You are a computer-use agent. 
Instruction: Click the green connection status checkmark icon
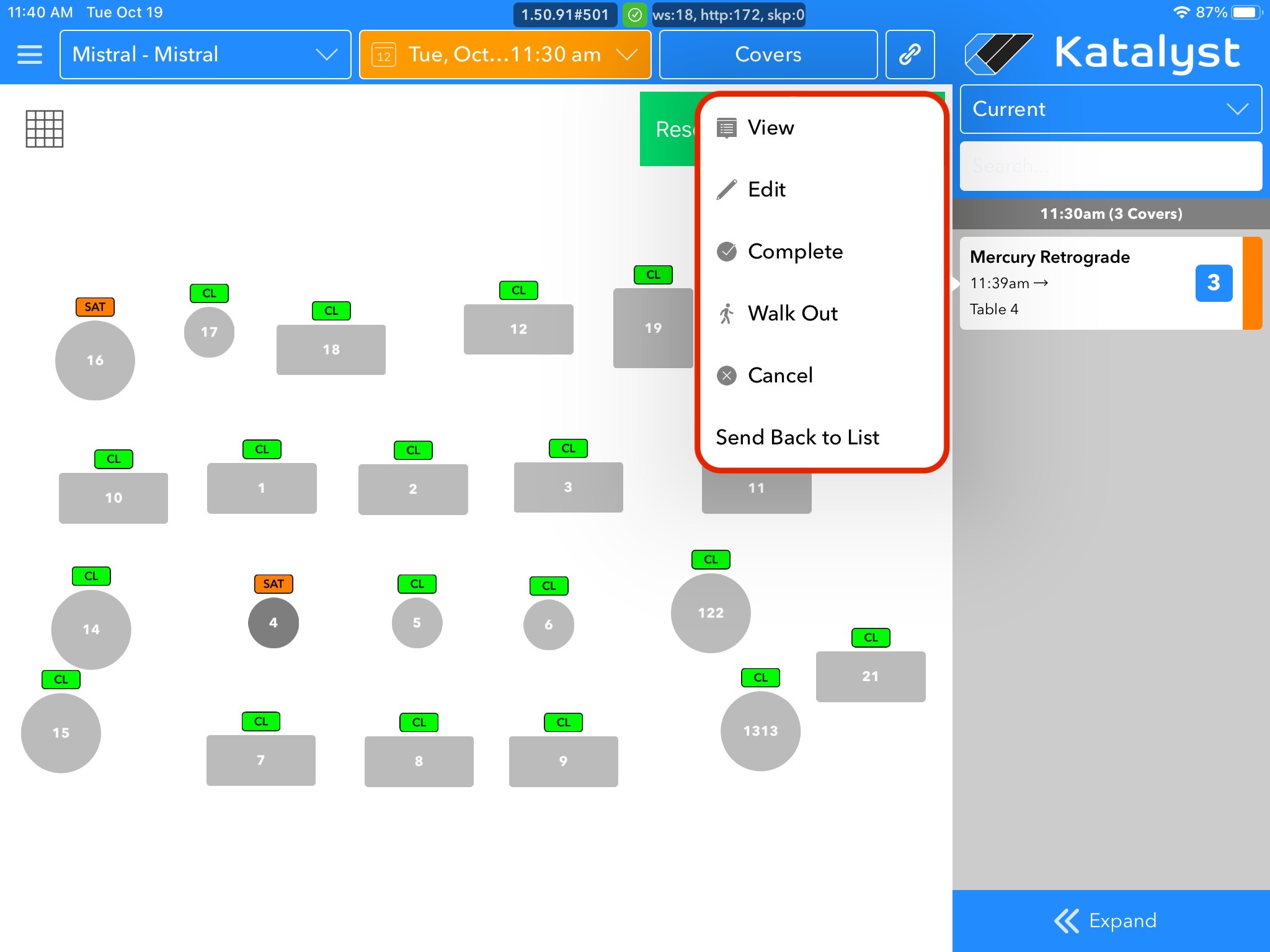[x=634, y=15]
